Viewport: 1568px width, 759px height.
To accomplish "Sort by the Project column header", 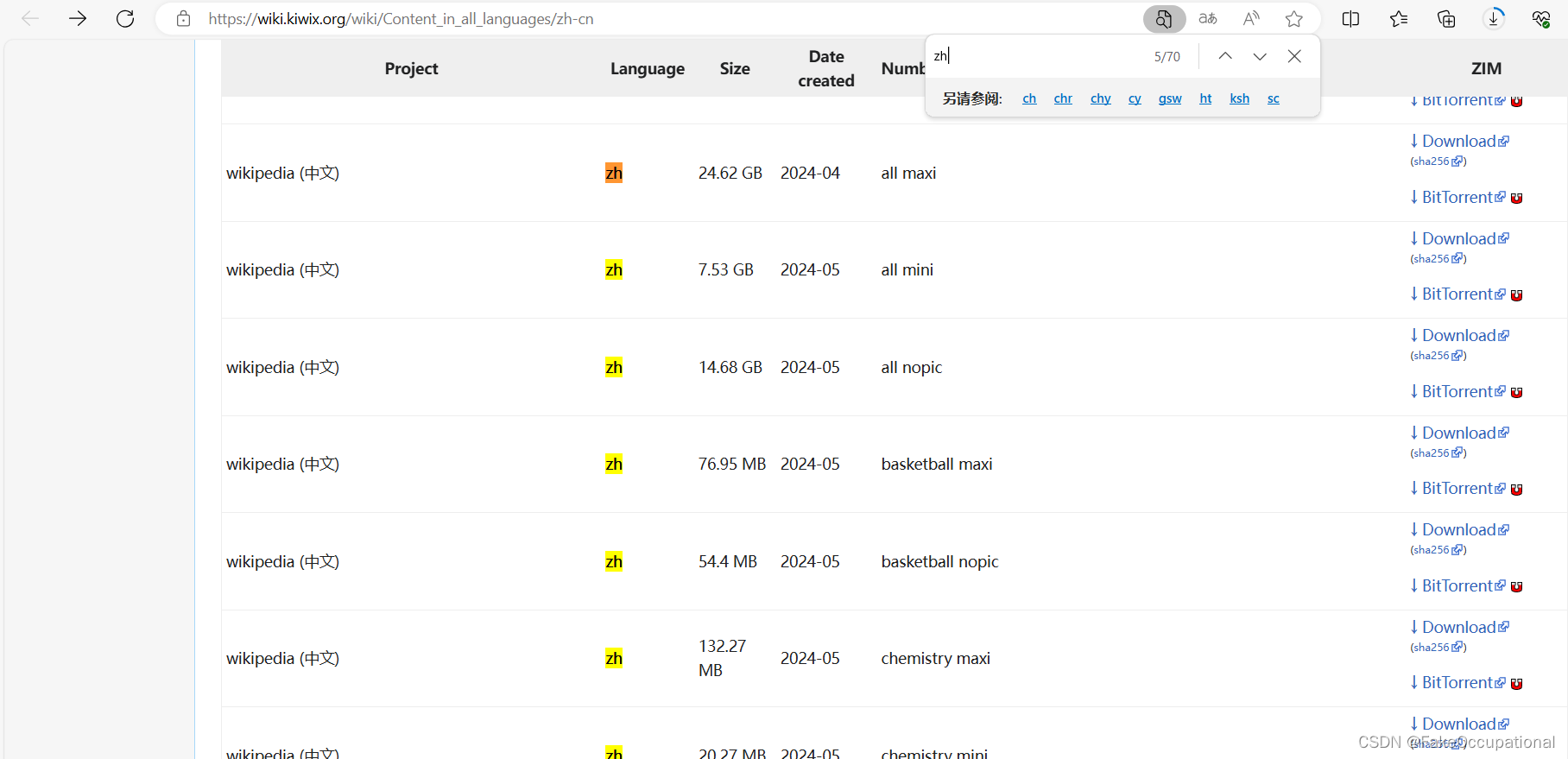I will pos(411,68).
